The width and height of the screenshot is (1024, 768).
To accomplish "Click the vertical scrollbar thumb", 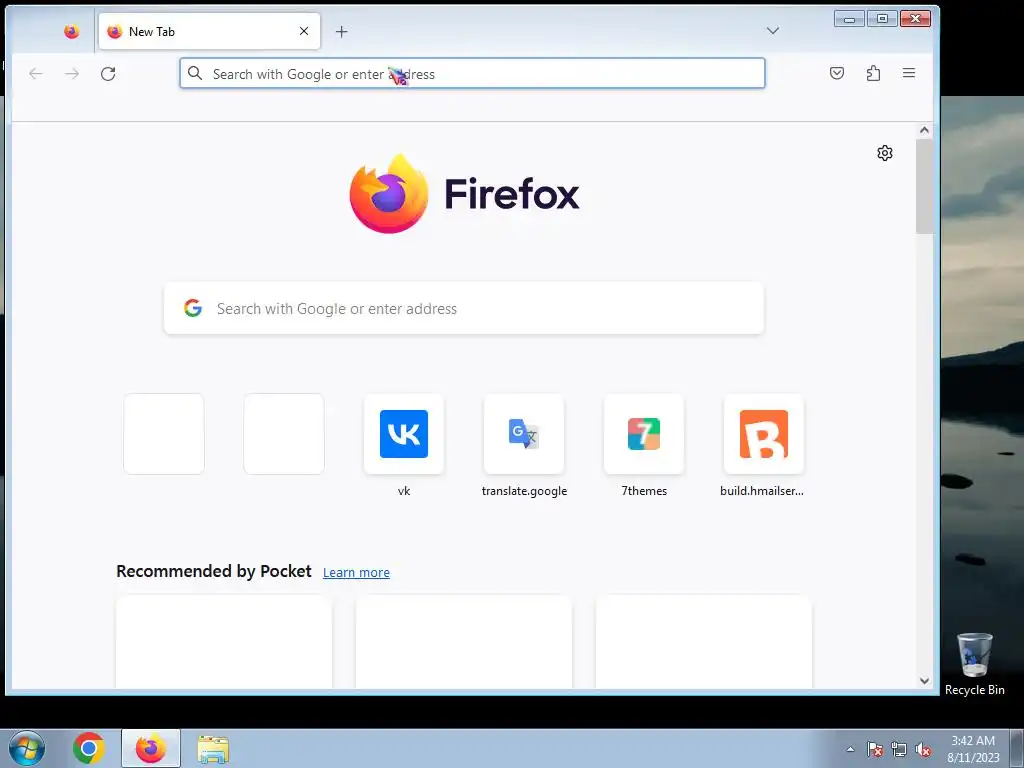I will pos(924,186).
